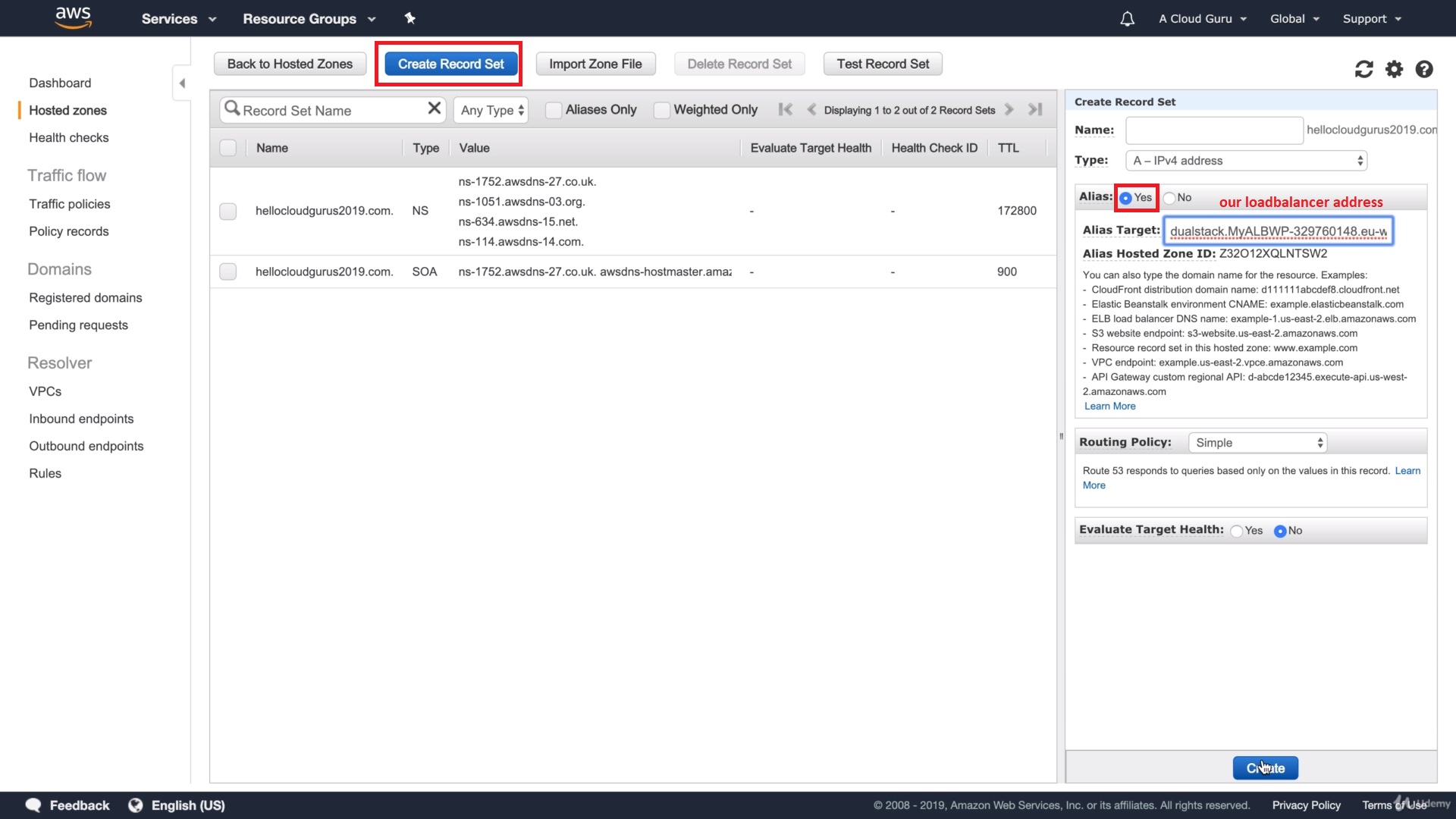The width and height of the screenshot is (1456, 819).
Task: Open the Services menu
Action: [178, 19]
